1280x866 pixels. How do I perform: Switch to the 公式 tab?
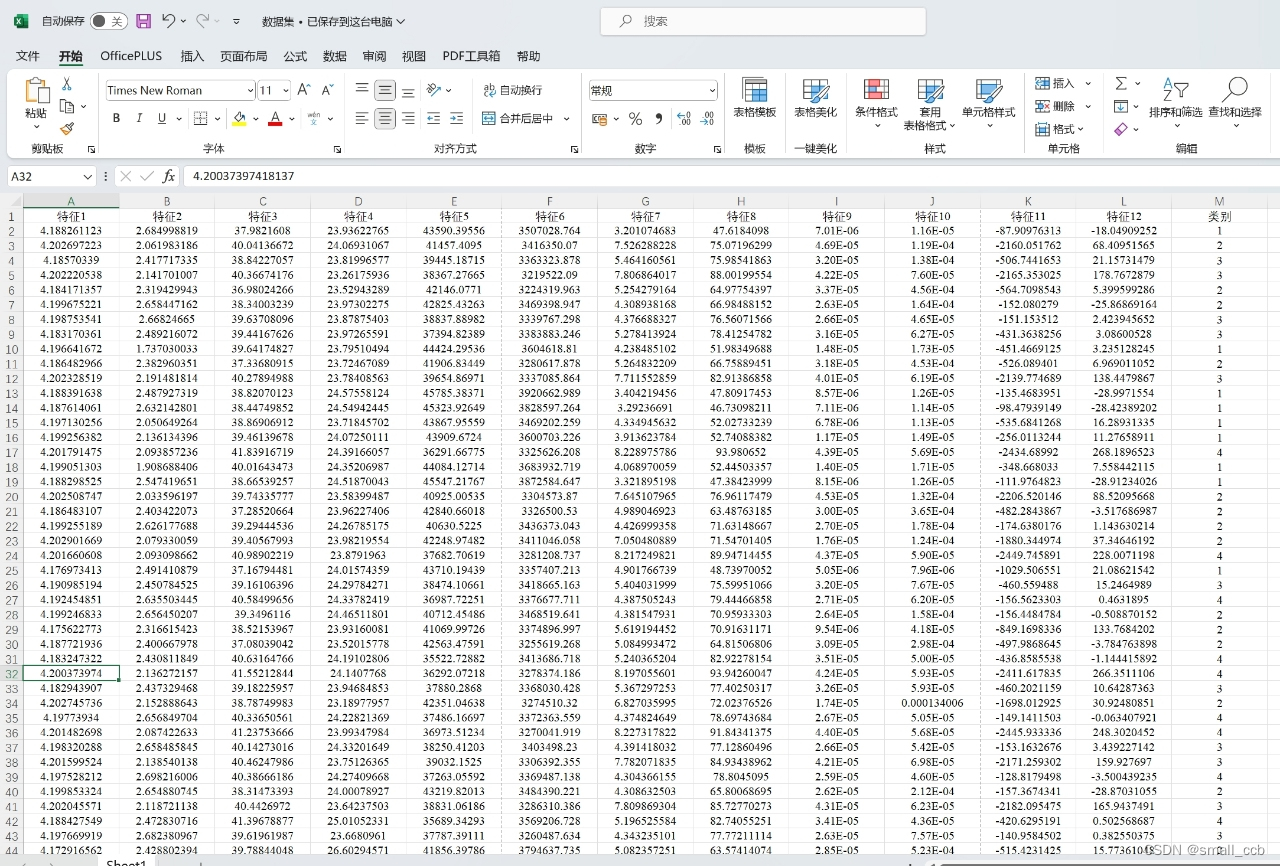pyautogui.click(x=295, y=56)
